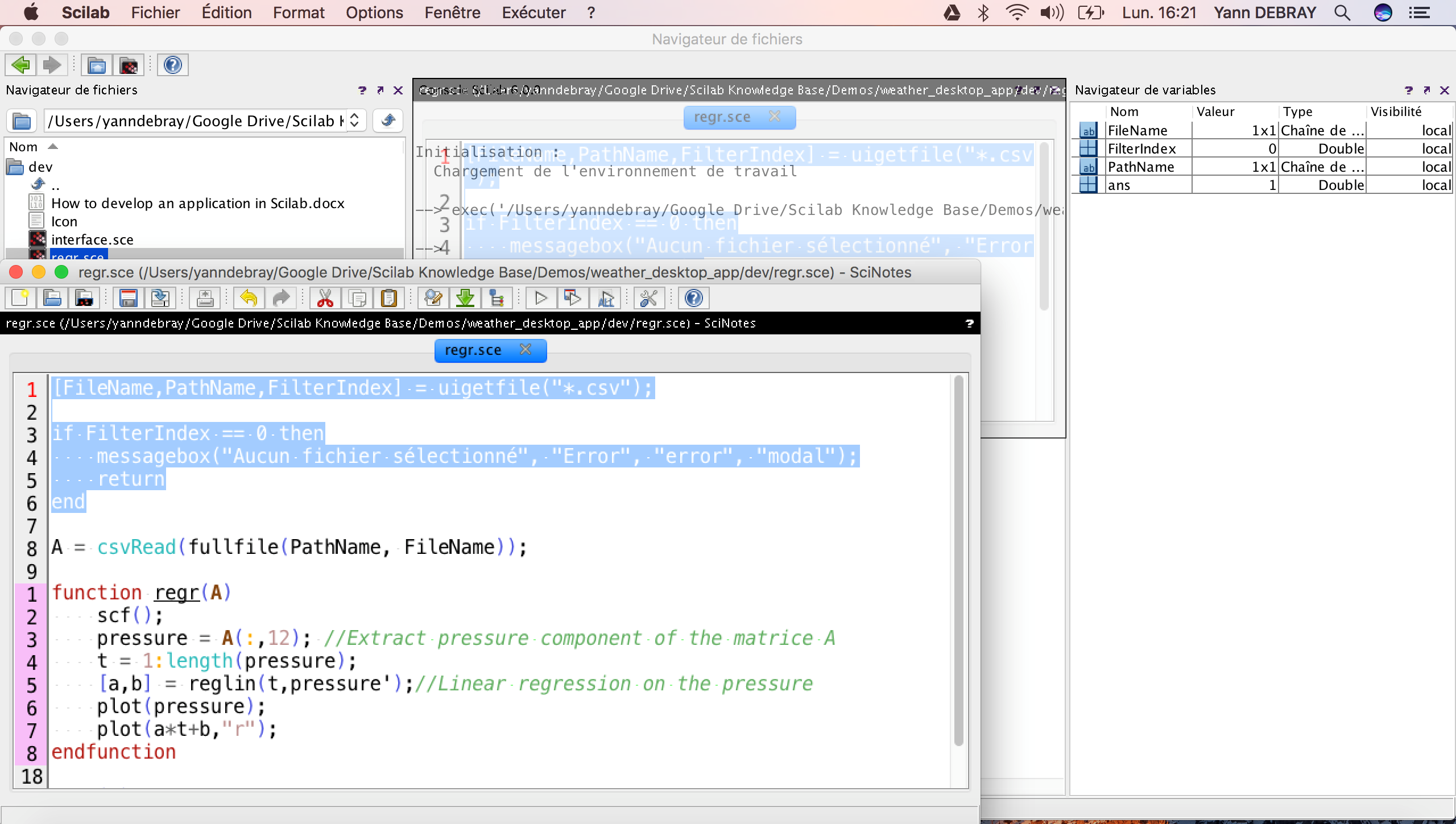Click the SciNotes launcher icon in file browser toolbar
This screenshot has width=1456, height=824.
click(x=129, y=65)
